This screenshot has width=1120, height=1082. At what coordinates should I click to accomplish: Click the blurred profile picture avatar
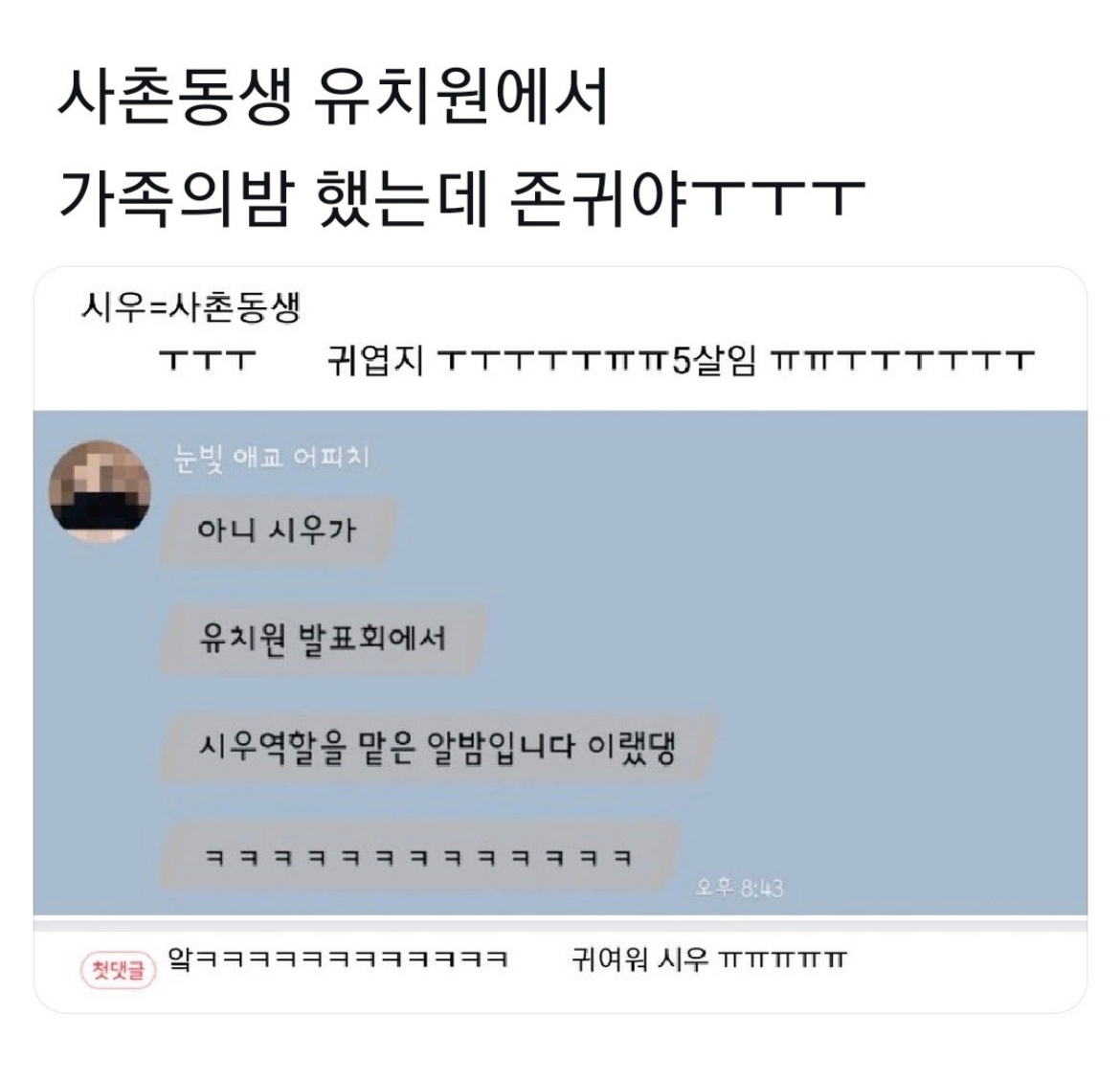(x=100, y=492)
